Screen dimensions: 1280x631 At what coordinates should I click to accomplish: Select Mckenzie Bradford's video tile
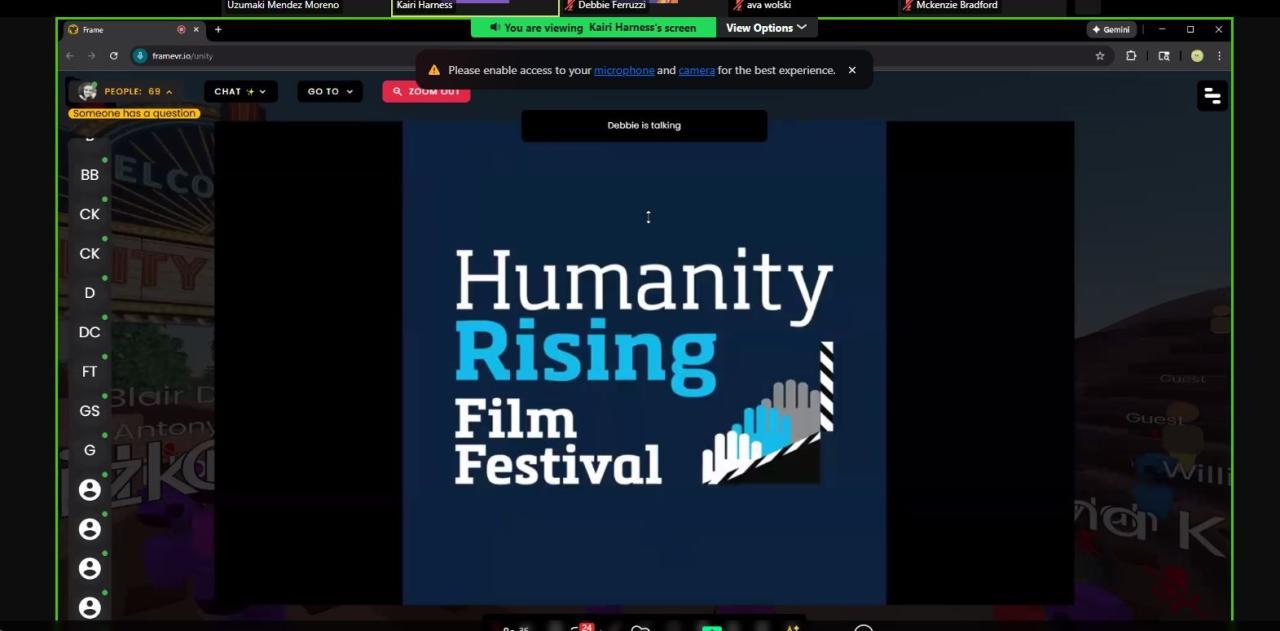click(981, 6)
